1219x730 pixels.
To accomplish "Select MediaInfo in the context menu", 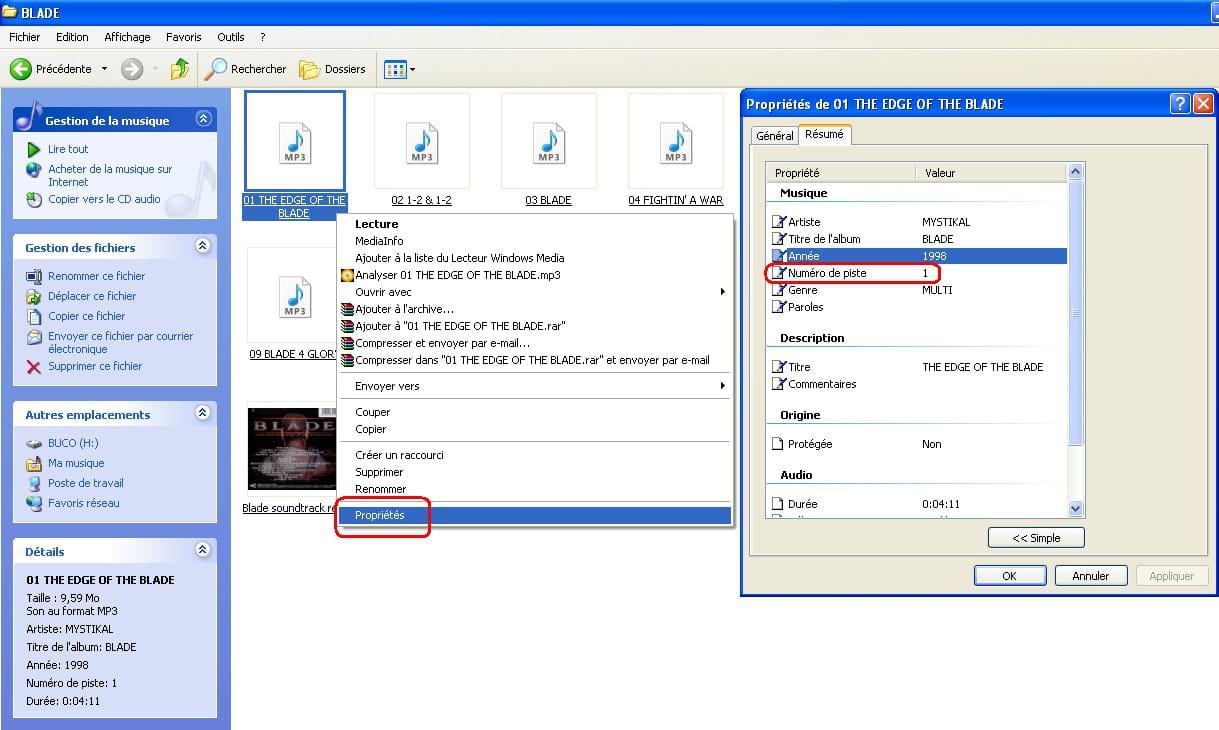I will tap(534, 241).
